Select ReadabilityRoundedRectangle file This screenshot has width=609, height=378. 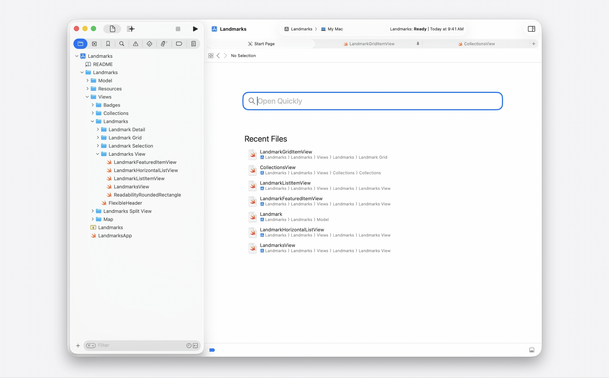(x=144, y=195)
